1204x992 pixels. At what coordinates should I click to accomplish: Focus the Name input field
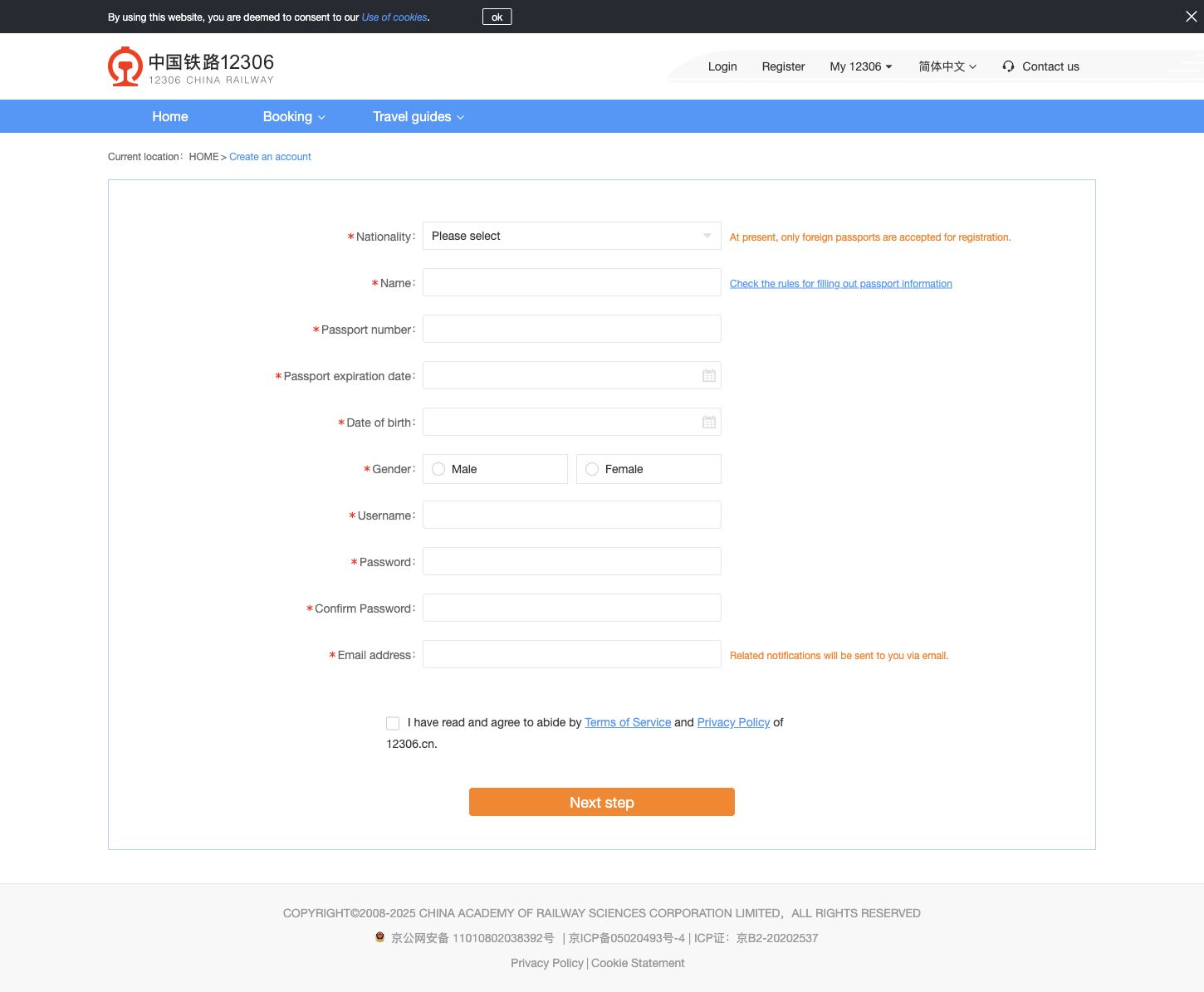[x=572, y=282]
